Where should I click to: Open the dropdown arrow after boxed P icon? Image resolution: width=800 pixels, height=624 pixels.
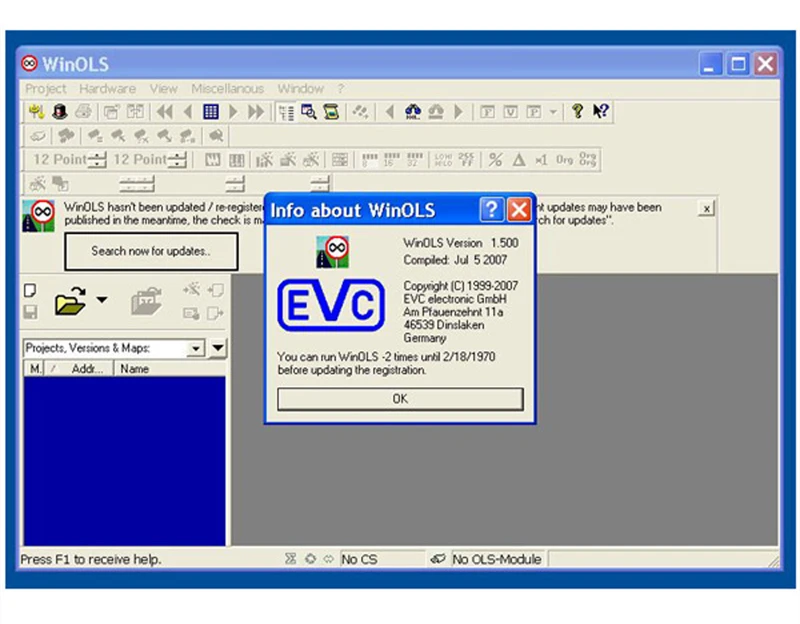click(553, 111)
